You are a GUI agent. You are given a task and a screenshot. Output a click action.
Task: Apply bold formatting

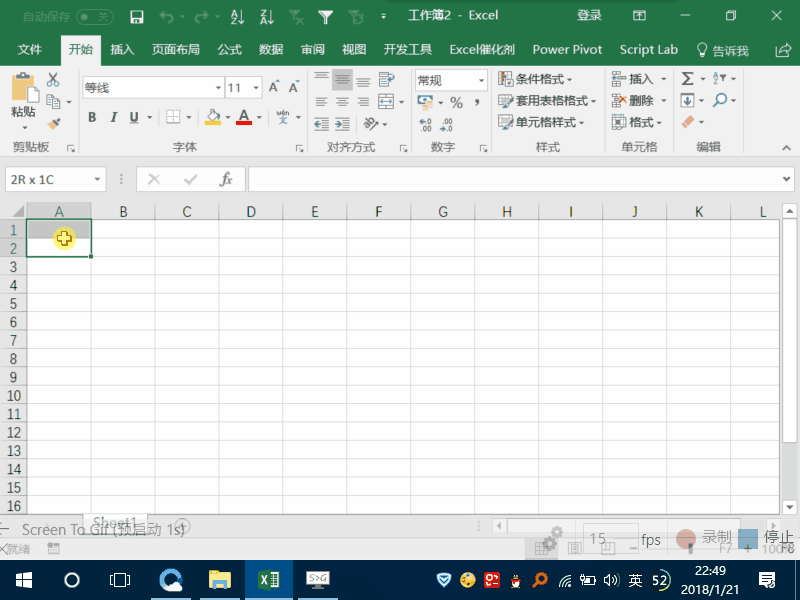pos(92,117)
